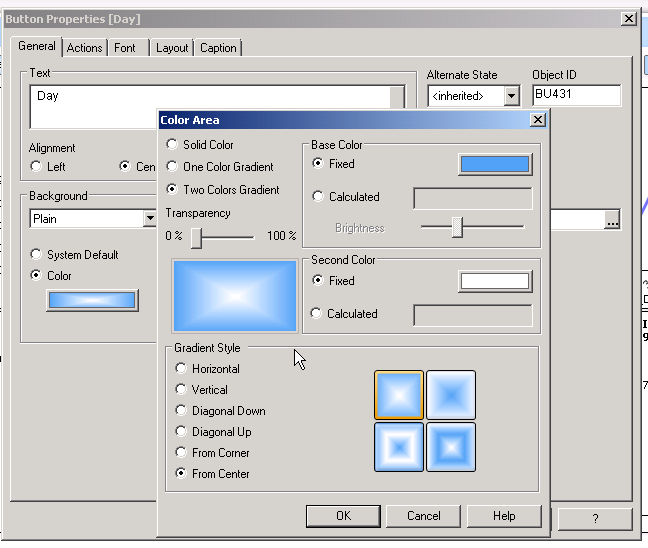Click the question mark button in Button Properties
The image size is (648, 548).
595,518
